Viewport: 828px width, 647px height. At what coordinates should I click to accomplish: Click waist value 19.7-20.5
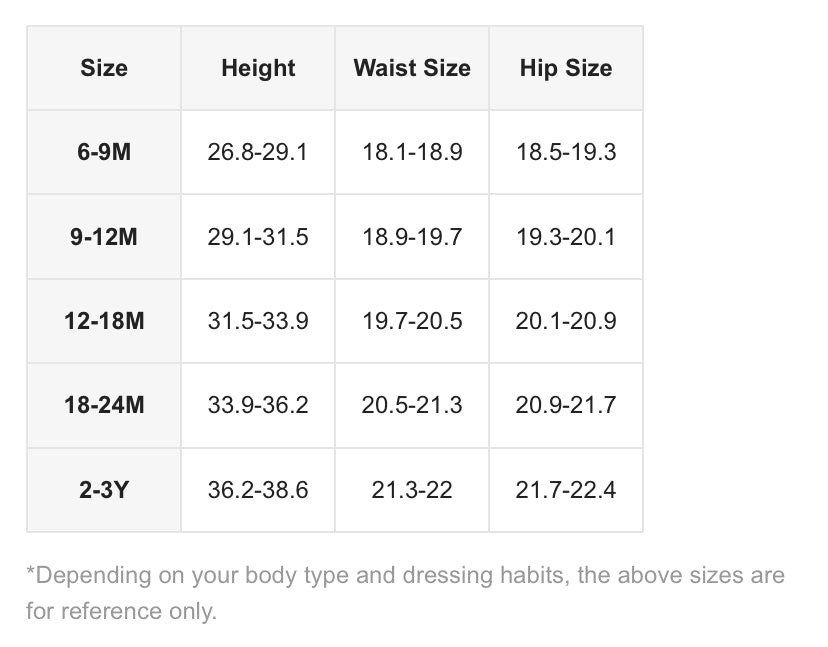412,321
